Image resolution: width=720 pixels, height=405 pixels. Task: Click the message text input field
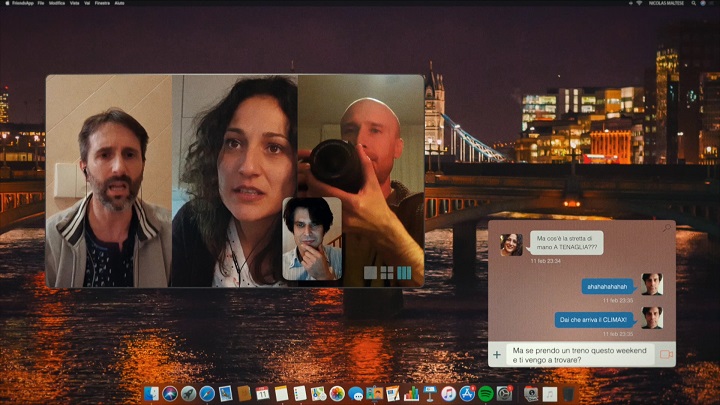(x=580, y=355)
